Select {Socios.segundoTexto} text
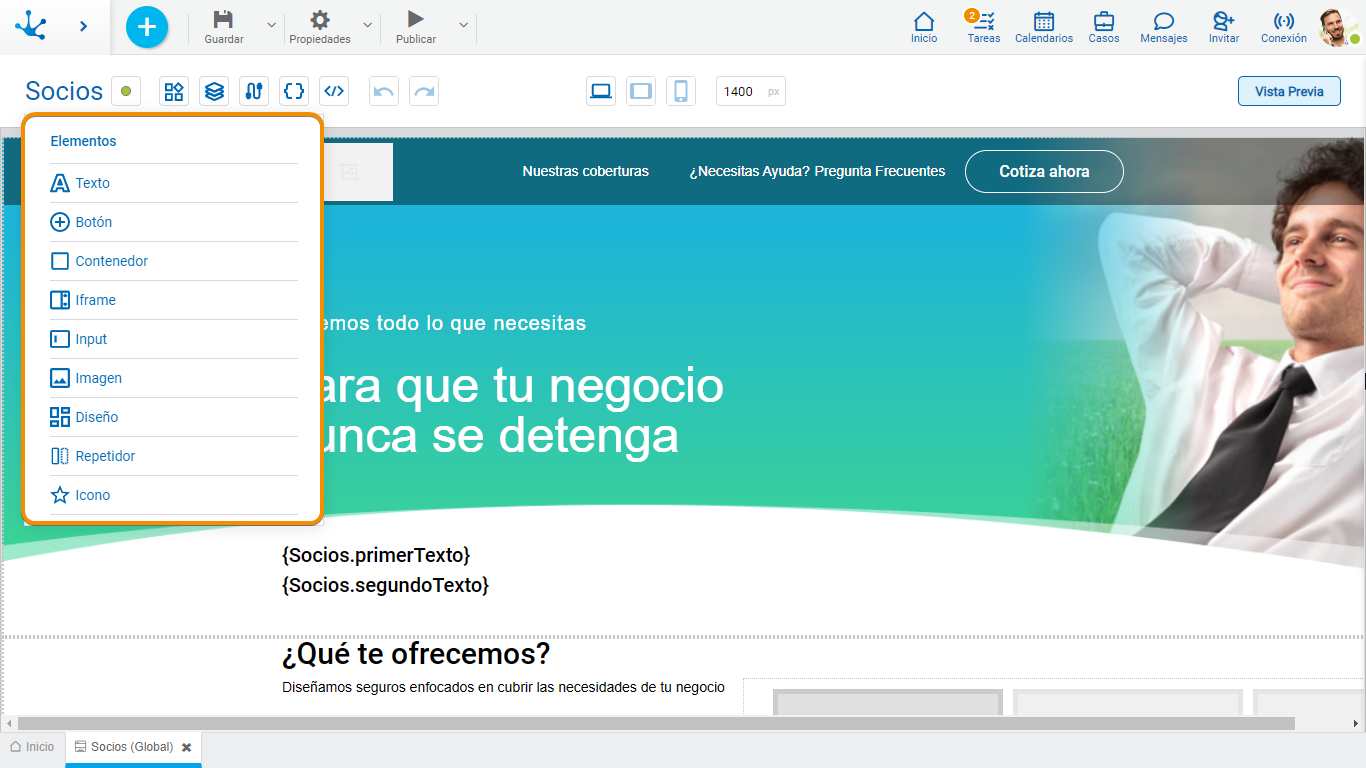Viewport: 1366px width, 768px height. pyautogui.click(x=385, y=585)
